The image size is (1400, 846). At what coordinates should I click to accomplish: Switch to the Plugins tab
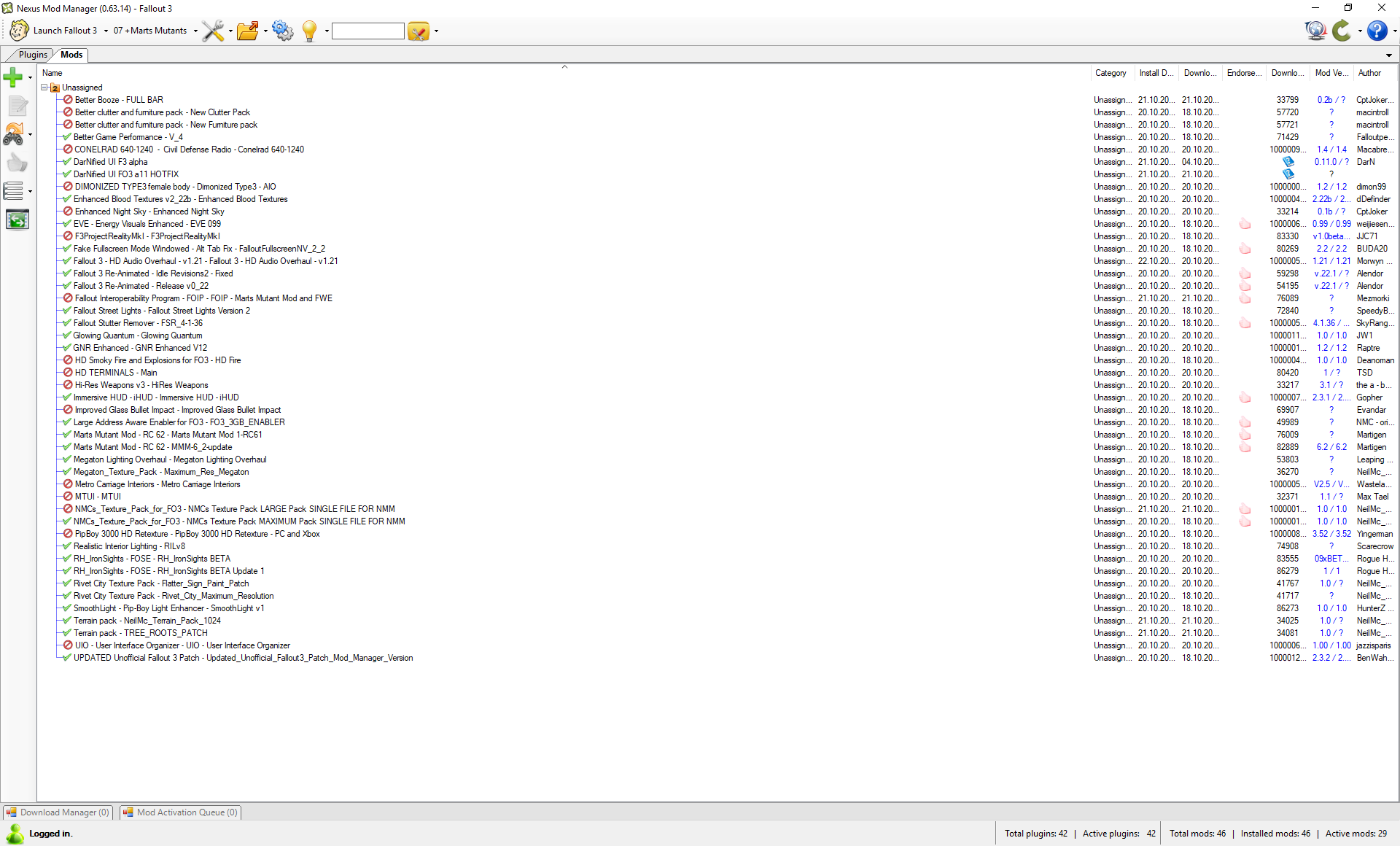click(33, 55)
